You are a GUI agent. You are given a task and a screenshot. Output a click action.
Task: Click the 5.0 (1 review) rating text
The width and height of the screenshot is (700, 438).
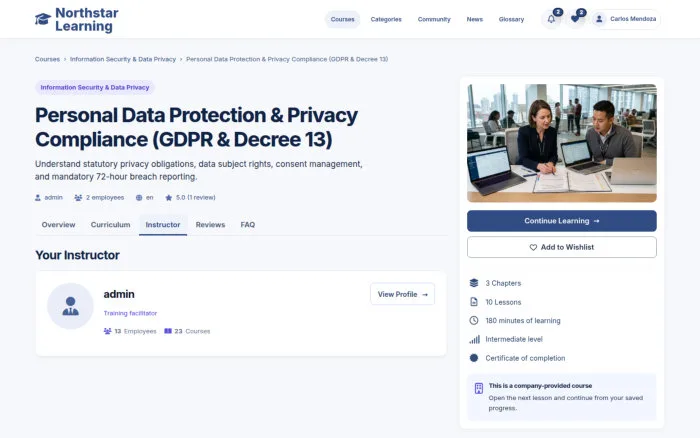196,198
